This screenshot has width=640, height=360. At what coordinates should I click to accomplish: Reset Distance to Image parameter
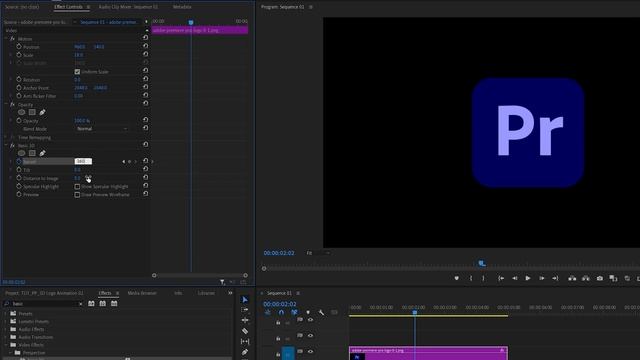click(x=145, y=177)
